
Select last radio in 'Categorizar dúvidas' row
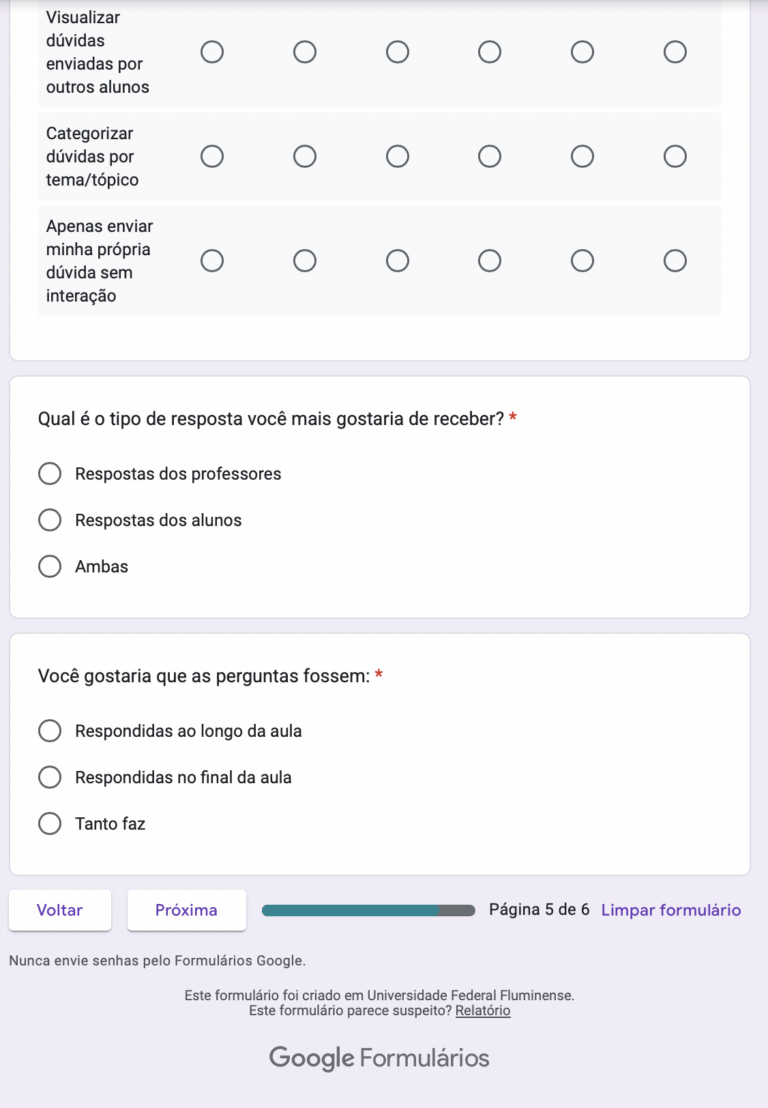676,156
